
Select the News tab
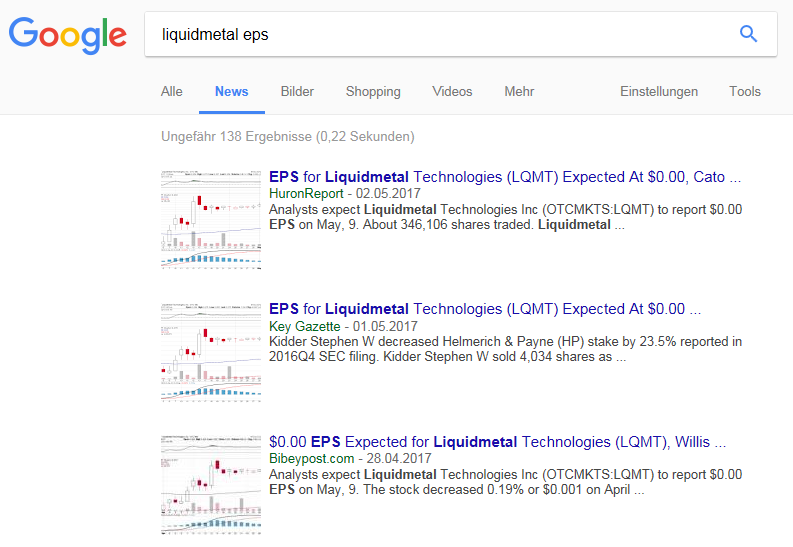pyautogui.click(x=231, y=91)
